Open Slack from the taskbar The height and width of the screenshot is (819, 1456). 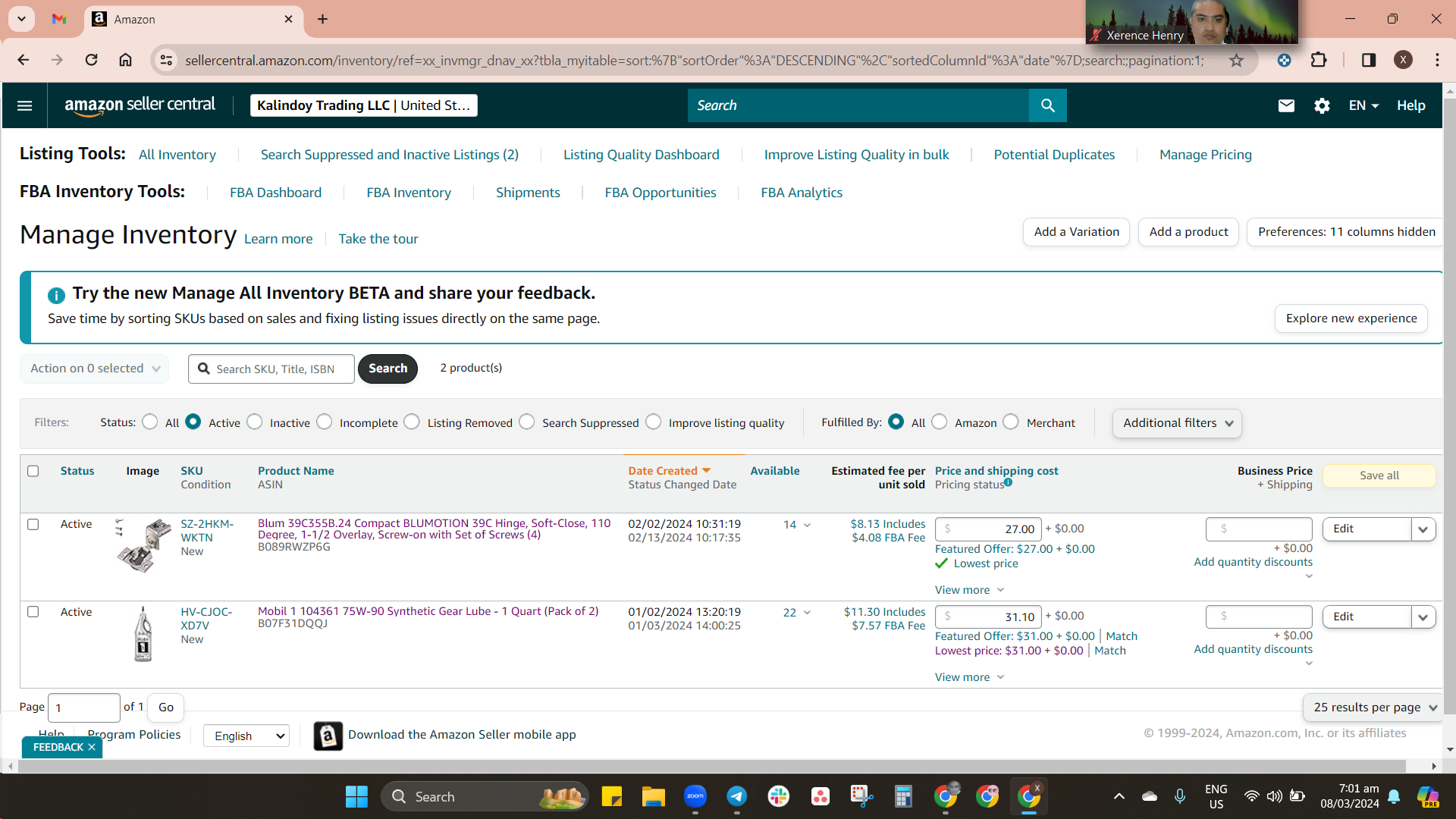[x=779, y=796]
